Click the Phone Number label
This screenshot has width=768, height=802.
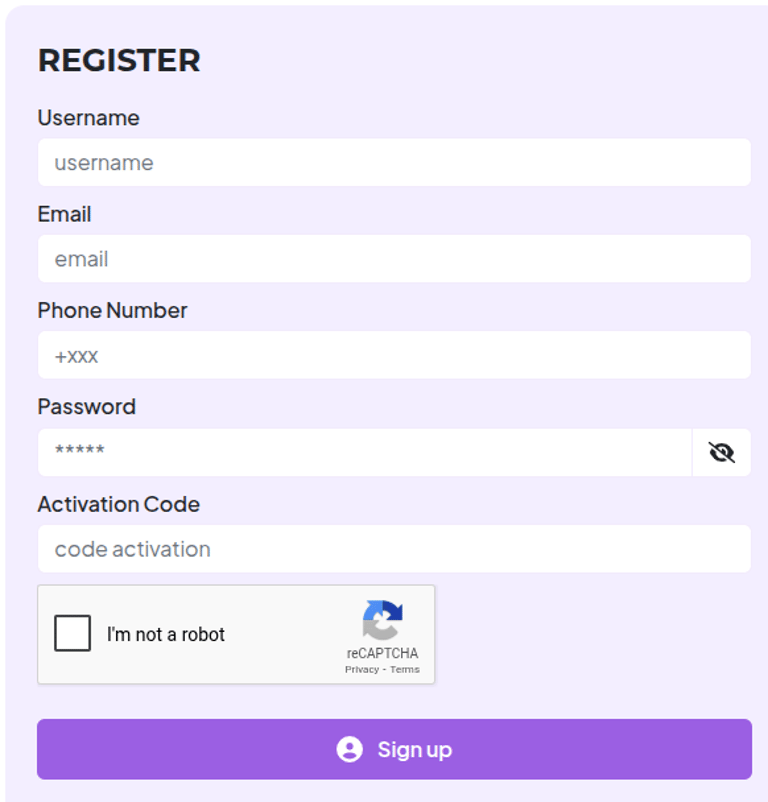coord(112,311)
